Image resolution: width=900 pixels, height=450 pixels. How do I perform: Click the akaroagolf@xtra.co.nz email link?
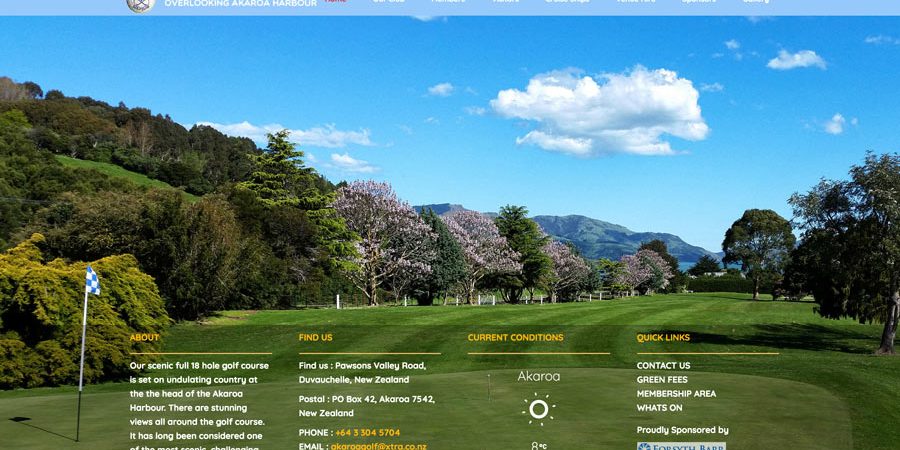(378, 446)
